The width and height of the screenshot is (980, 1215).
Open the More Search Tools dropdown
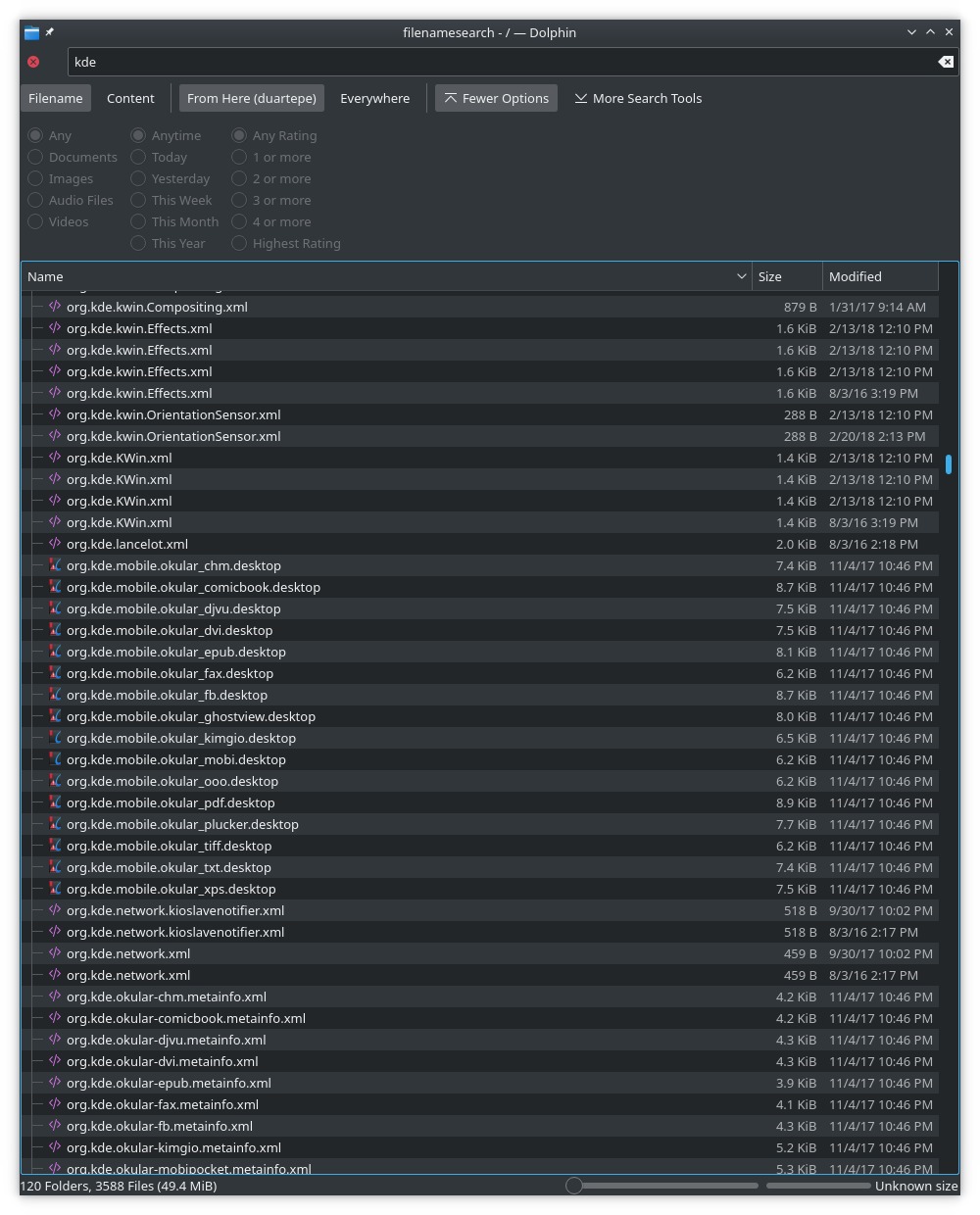click(638, 98)
